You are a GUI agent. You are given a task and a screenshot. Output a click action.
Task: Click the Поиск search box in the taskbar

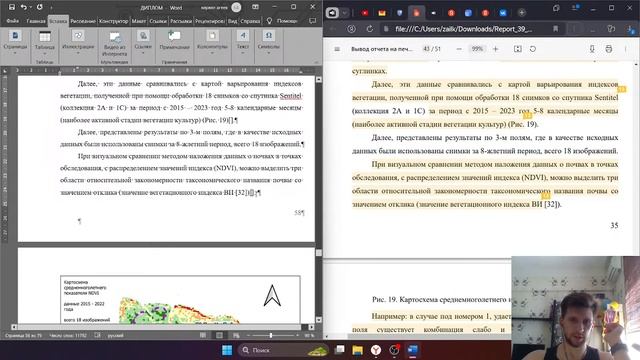[283, 350]
